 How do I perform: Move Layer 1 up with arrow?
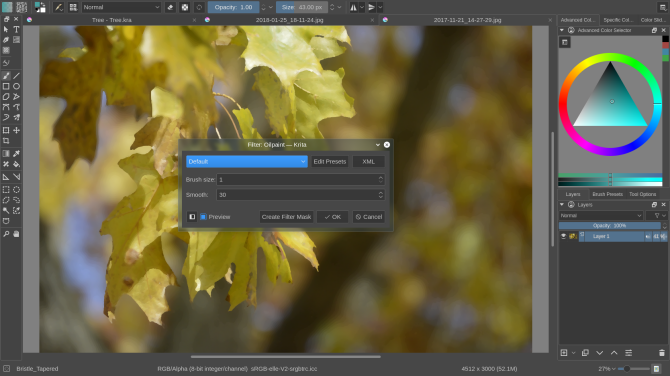614,353
